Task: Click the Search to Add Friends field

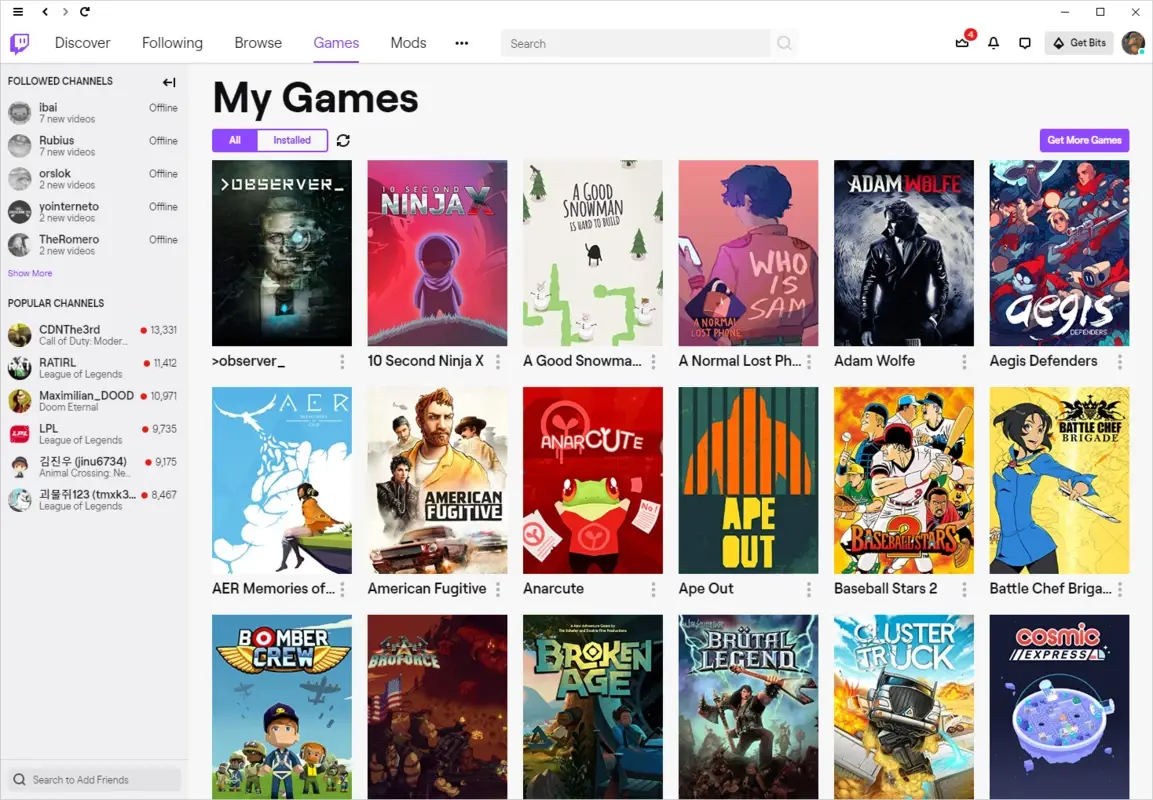Action: click(x=93, y=779)
